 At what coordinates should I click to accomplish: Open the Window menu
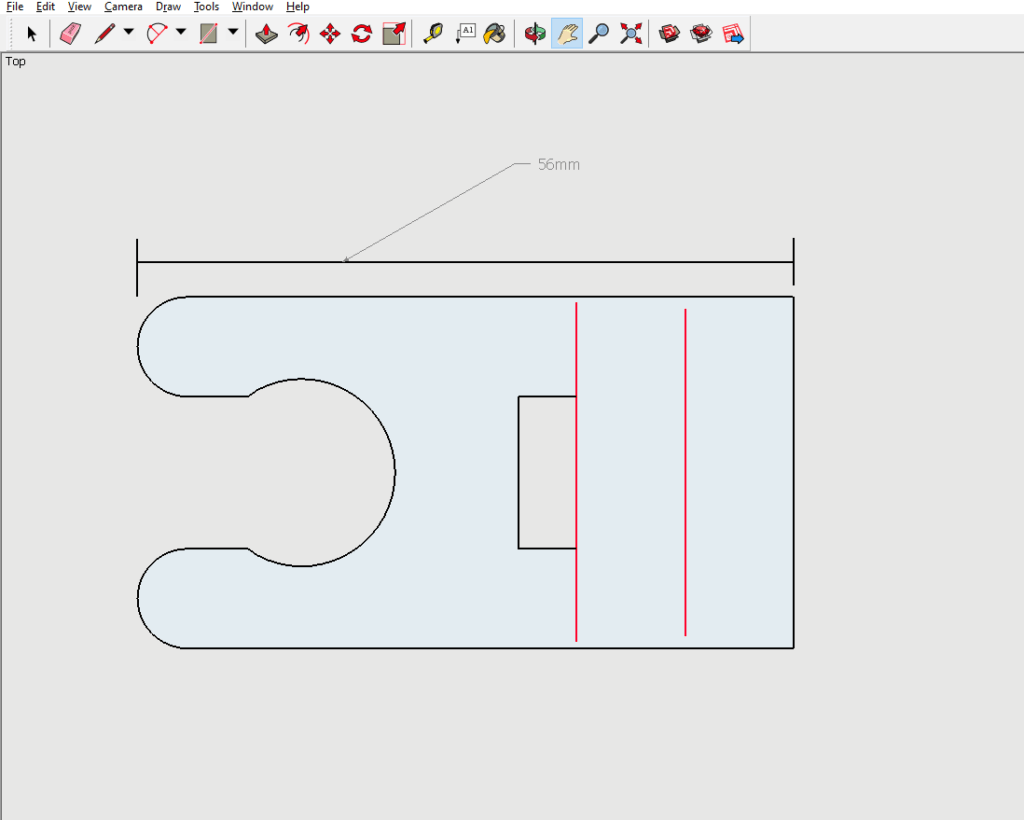[252, 7]
